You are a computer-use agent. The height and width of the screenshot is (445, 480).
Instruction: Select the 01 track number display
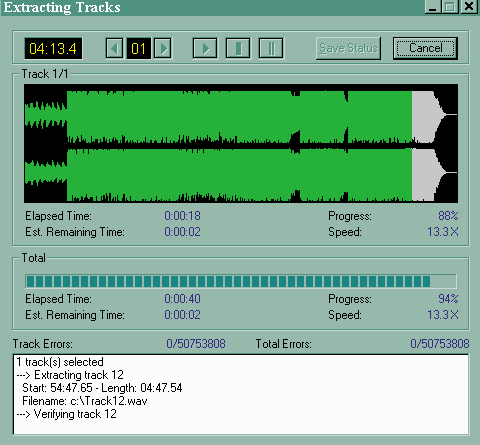[138, 49]
